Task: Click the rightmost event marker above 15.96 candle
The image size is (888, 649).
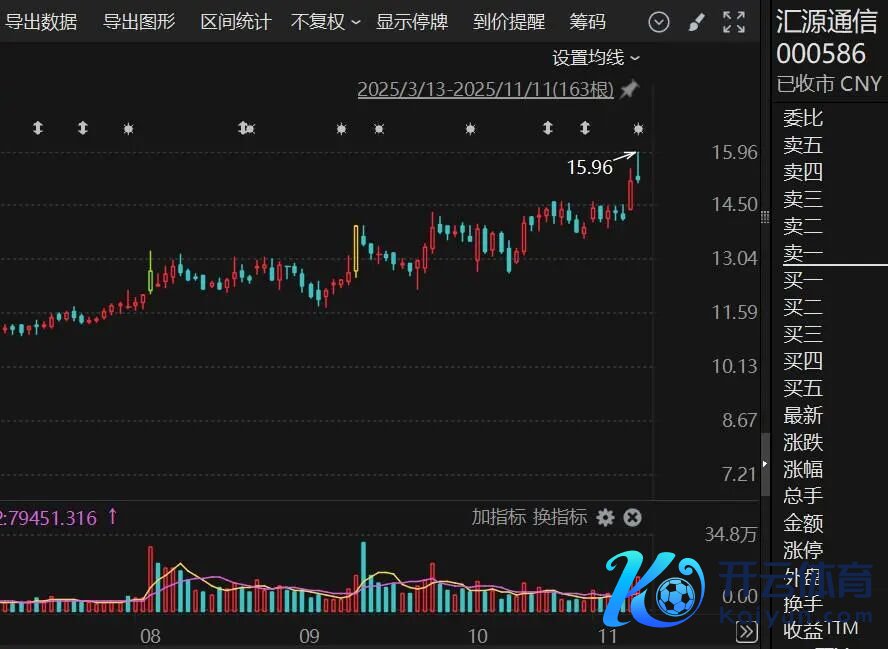Action: [639, 128]
